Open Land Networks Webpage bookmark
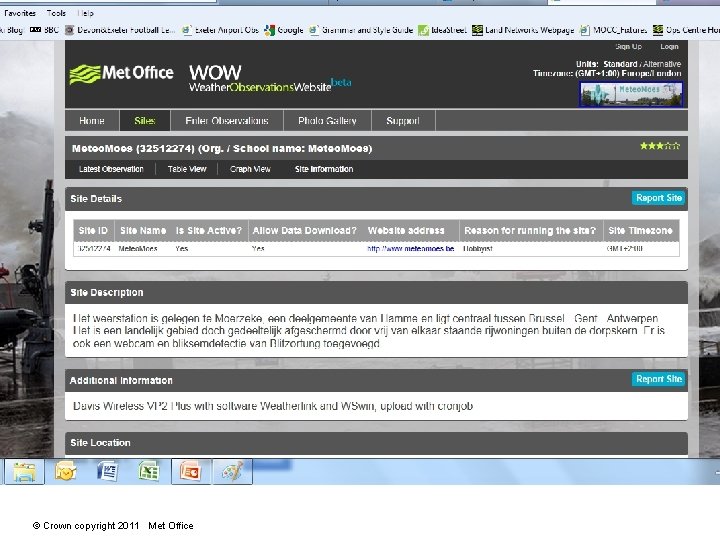Image resolution: width=720 pixels, height=540 pixels. 523,30
